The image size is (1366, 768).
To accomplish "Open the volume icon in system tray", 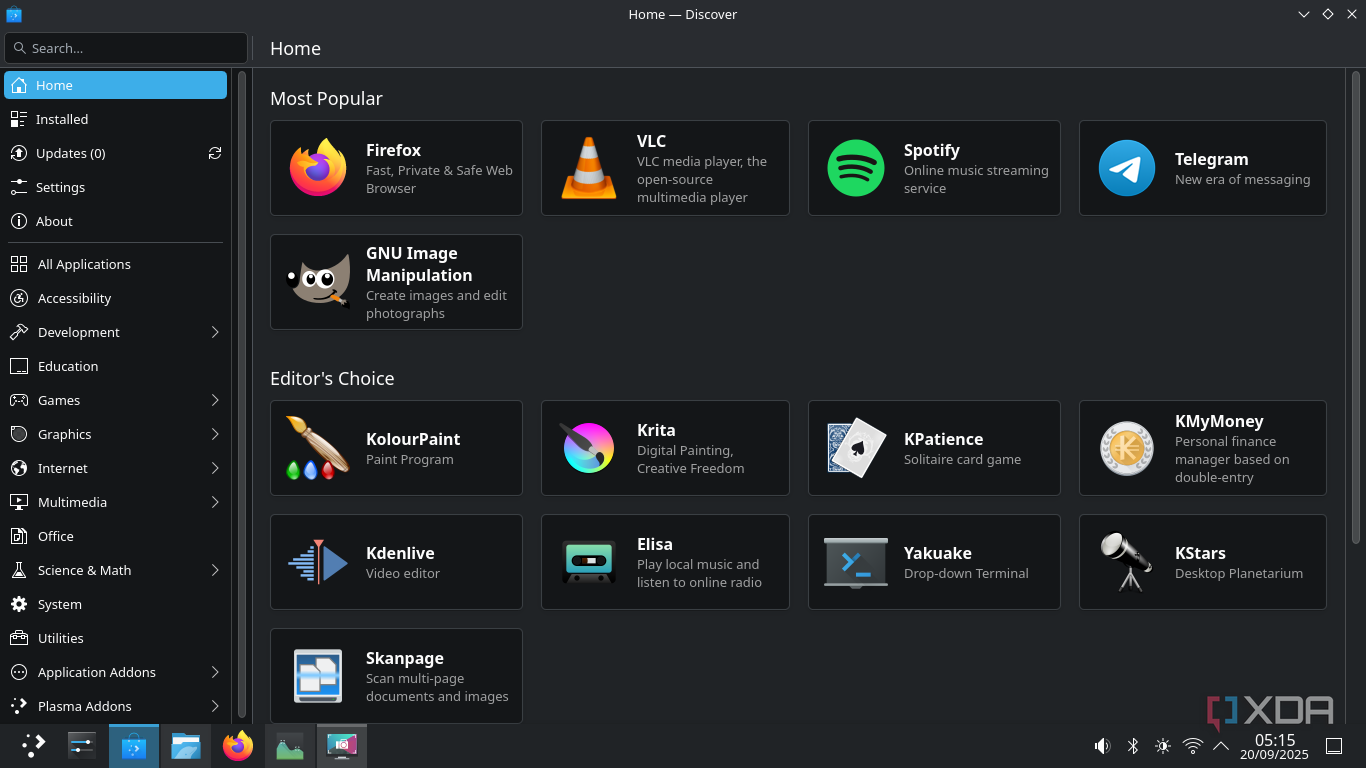I will 1102,746.
